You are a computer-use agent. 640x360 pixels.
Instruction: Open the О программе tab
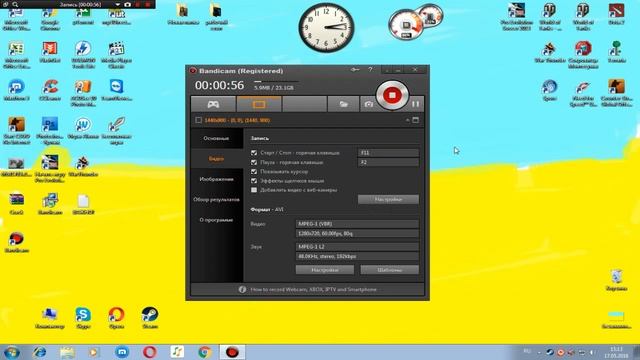pyautogui.click(x=216, y=220)
